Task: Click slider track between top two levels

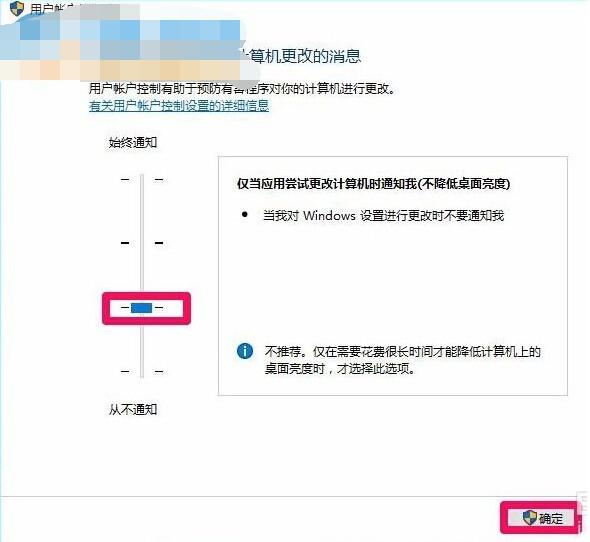Action: click(142, 211)
